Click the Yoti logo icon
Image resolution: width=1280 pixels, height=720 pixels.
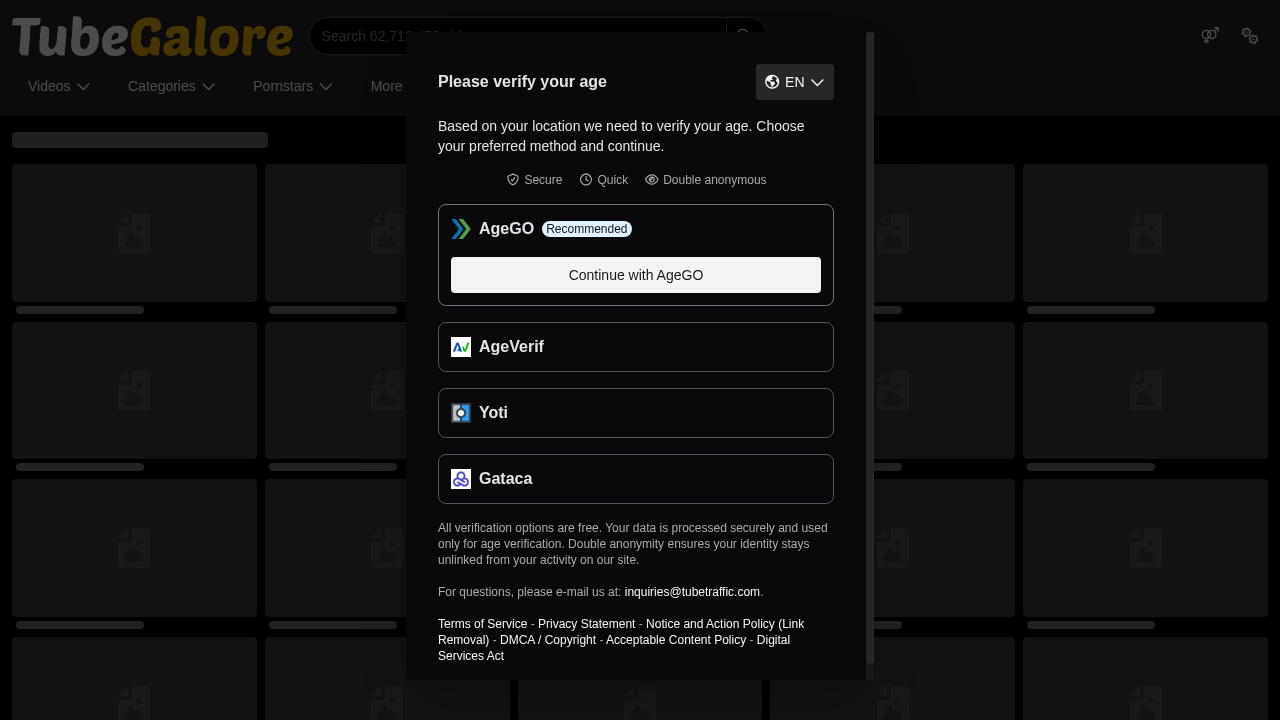coord(460,413)
